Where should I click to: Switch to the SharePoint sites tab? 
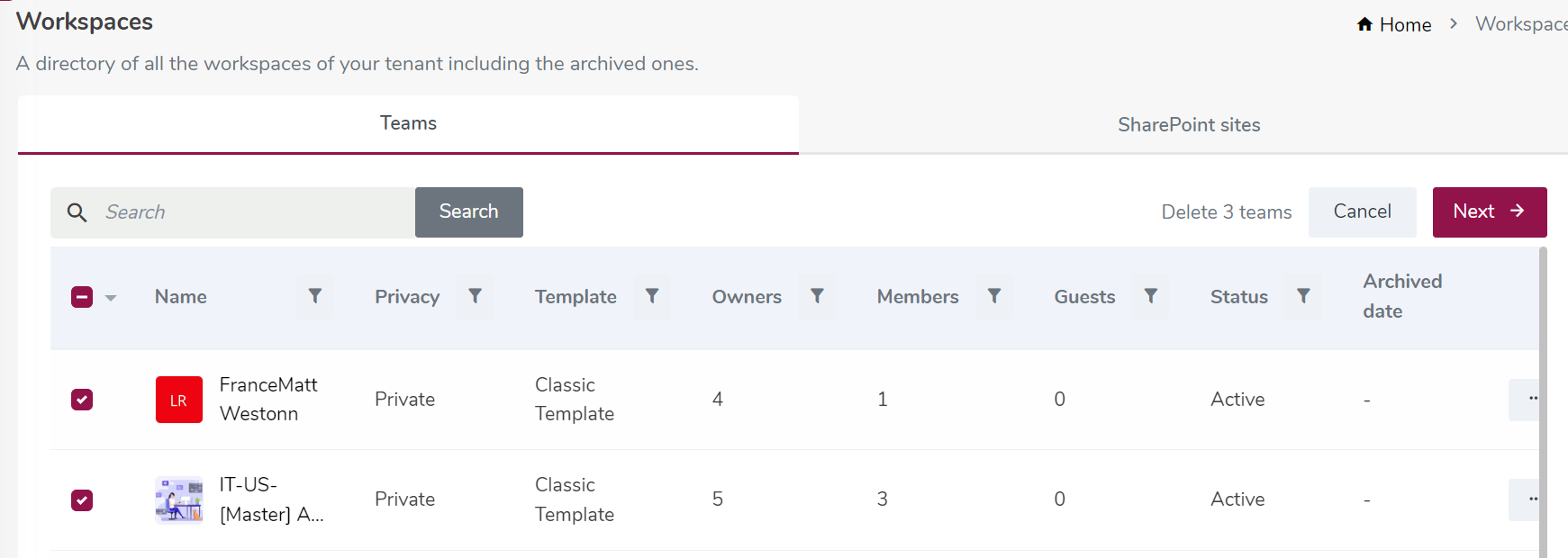pyautogui.click(x=1188, y=125)
